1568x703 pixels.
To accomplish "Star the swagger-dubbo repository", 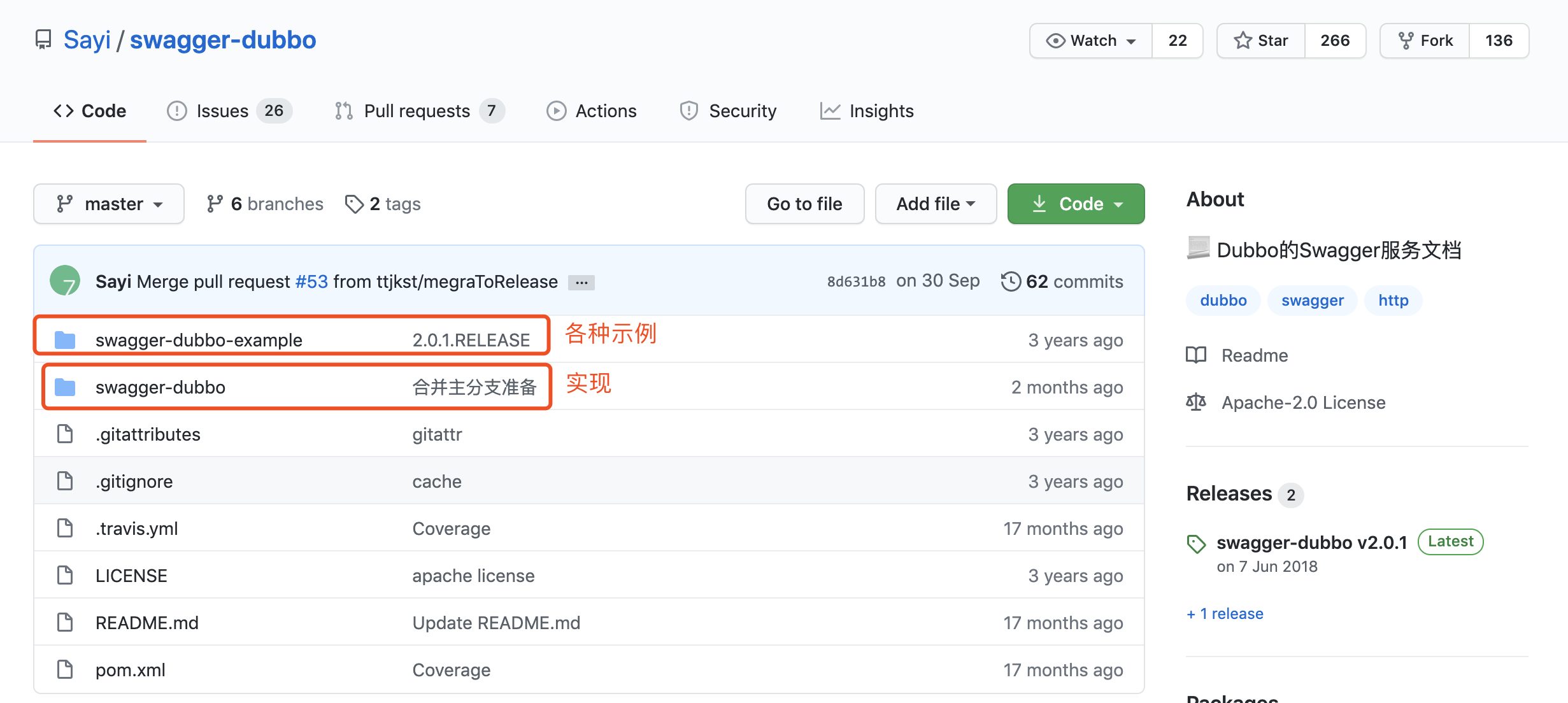I will pyautogui.click(x=1261, y=41).
